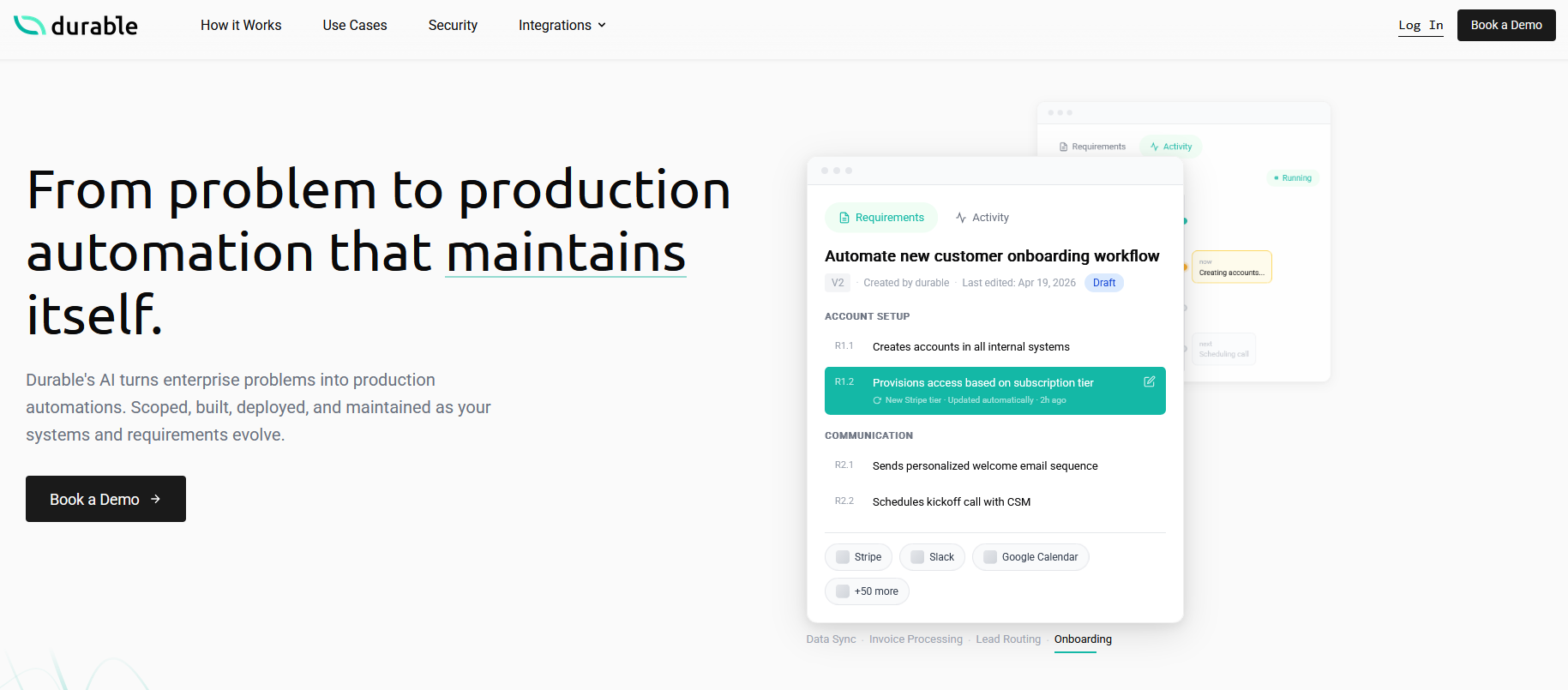1568x690 pixels.
Task: Open the How it Works menu
Action: pyautogui.click(x=241, y=26)
